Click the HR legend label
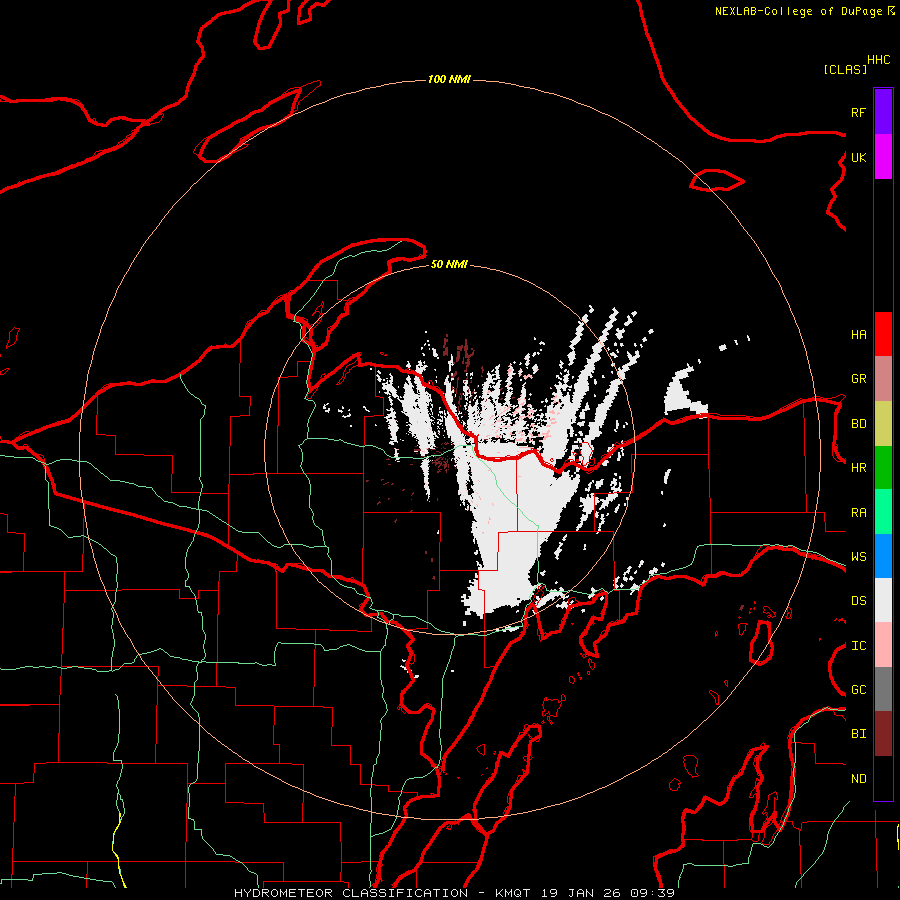Screen dimensions: 900x900 pyautogui.click(x=858, y=468)
